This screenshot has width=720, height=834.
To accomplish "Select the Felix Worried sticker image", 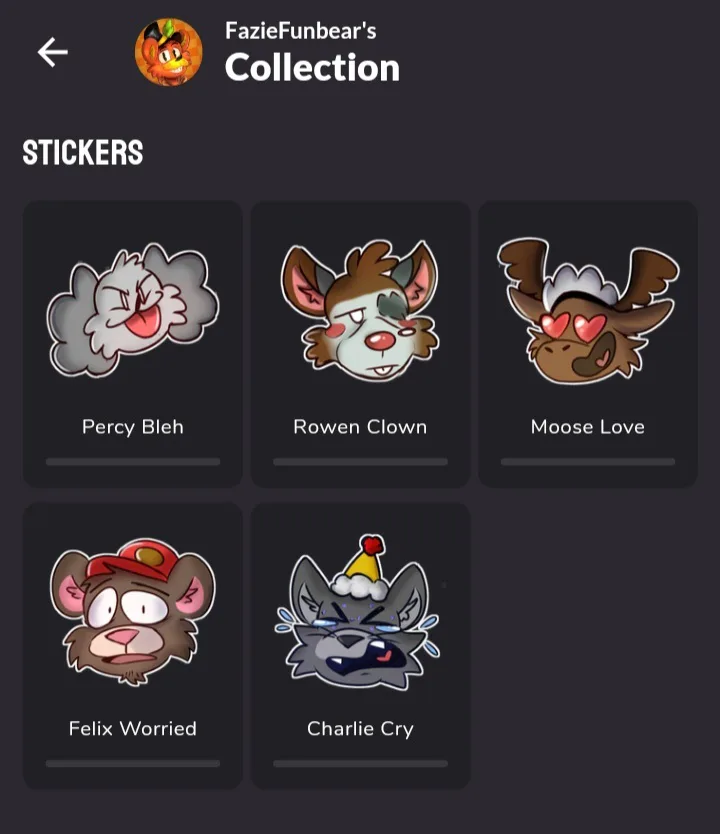I will coord(132,612).
